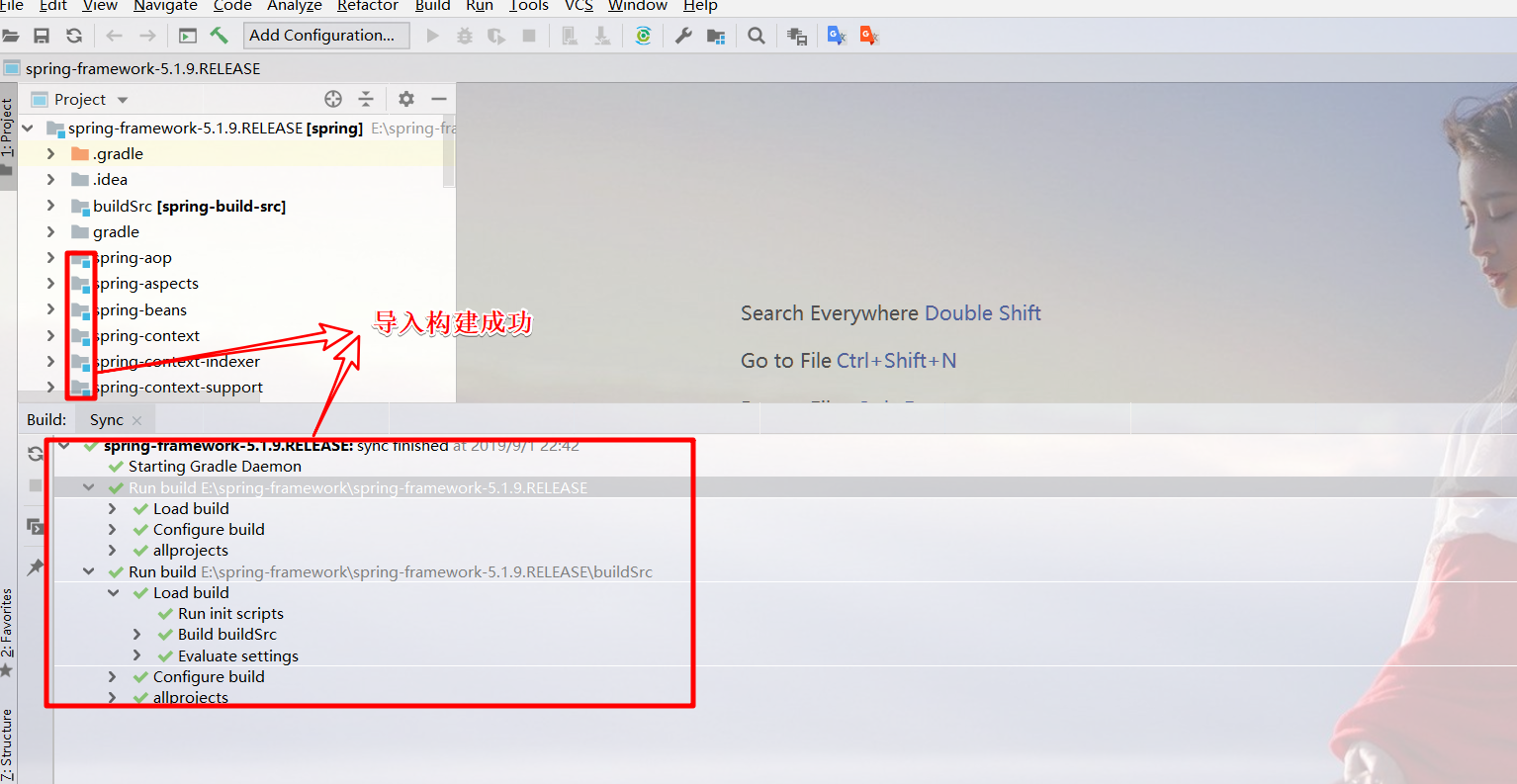The width and height of the screenshot is (1517, 784).
Task: Open the Structure side tool window
Action: pos(8,743)
